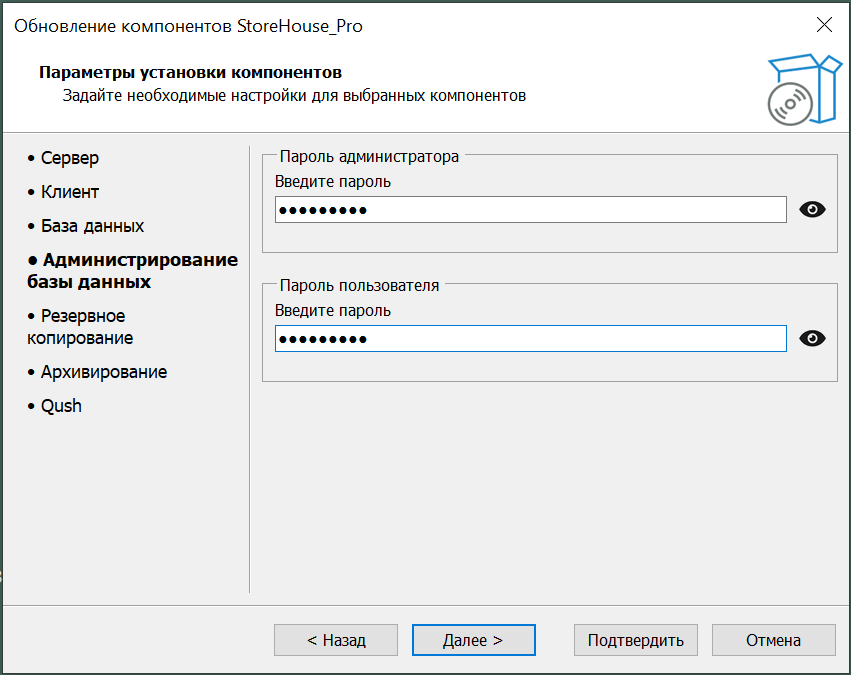Open the Архивирование section

pyautogui.click(x=103, y=372)
